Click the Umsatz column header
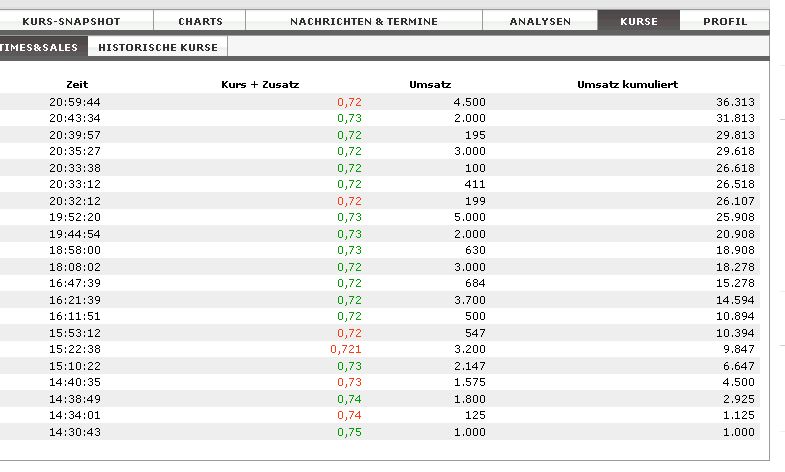This screenshot has width=785, height=472. [430, 85]
